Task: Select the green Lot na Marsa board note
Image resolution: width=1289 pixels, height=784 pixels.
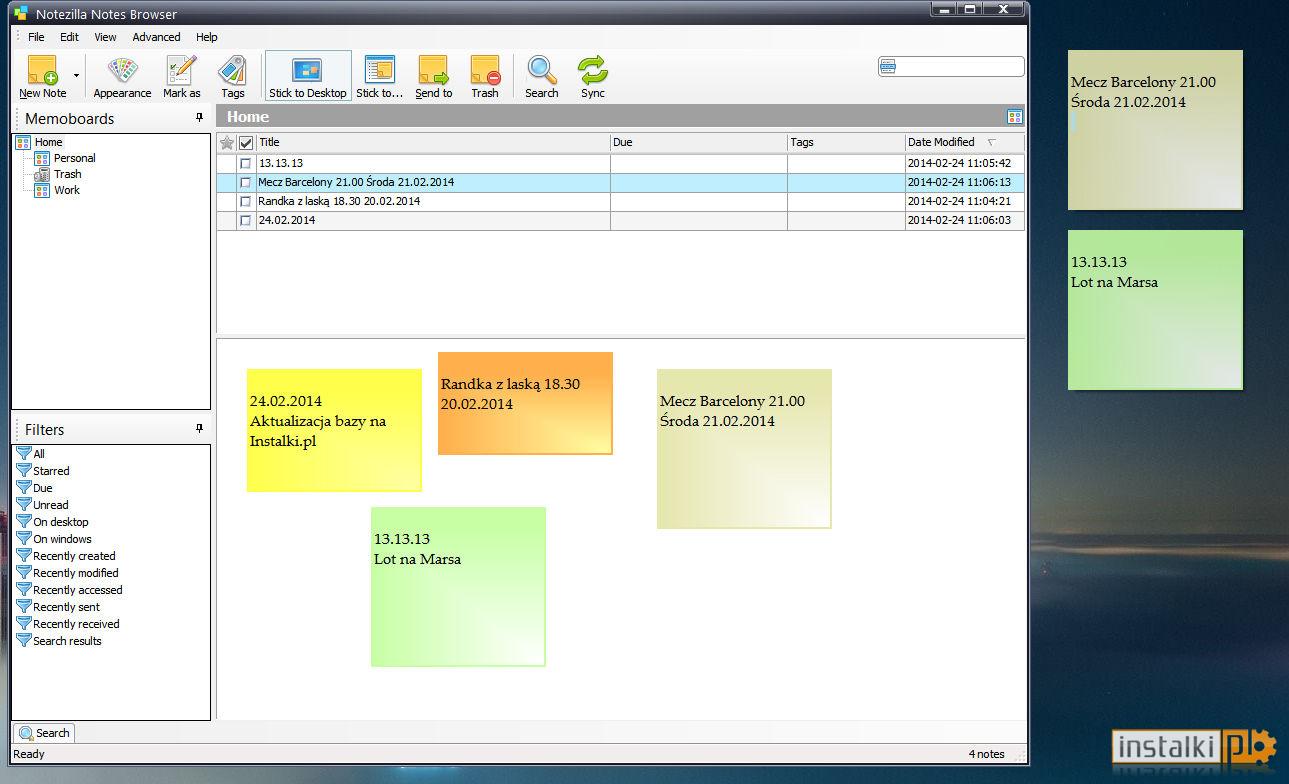Action: (458, 587)
